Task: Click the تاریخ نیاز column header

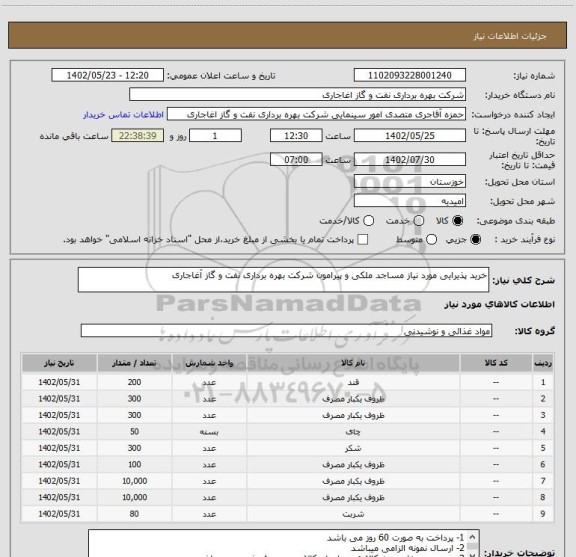Action: 59,363
